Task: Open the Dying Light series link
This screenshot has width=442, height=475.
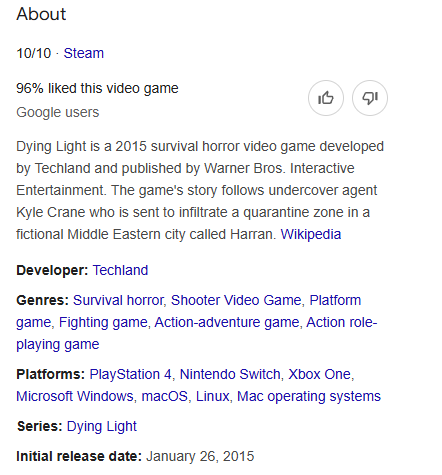Action: point(102,426)
